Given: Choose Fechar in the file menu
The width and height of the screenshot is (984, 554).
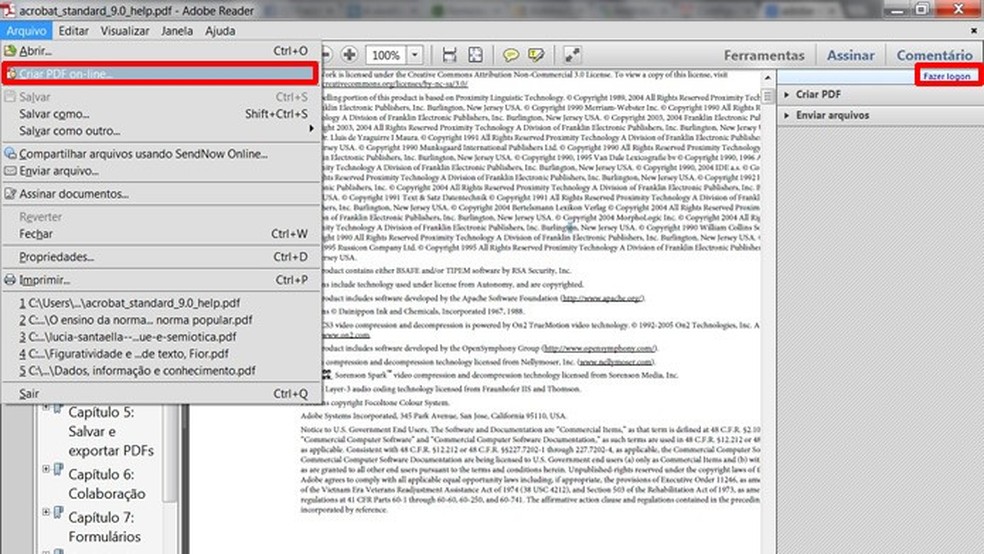Looking at the screenshot, I should (161, 233).
